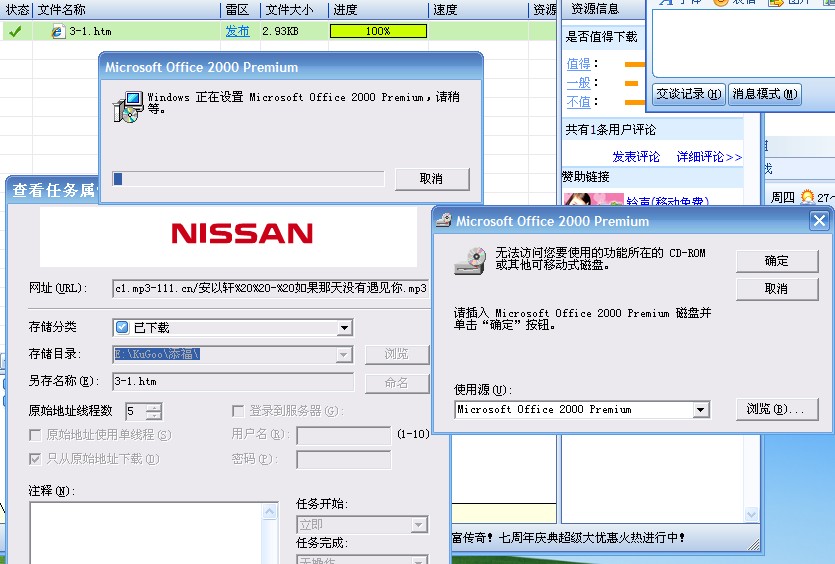Click the sun weather icon next to 周四

tap(807, 197)
